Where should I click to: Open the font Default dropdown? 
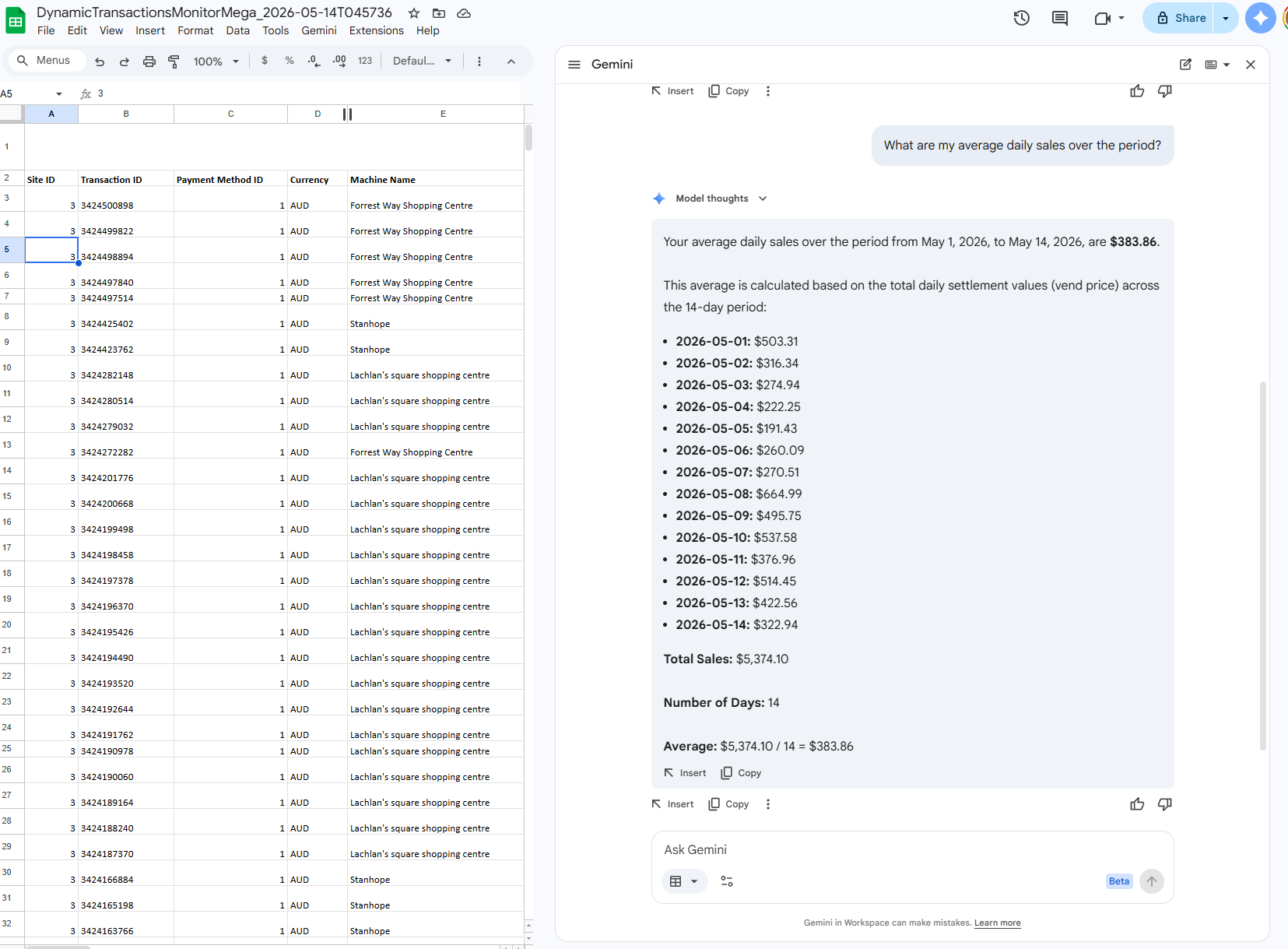422,61
